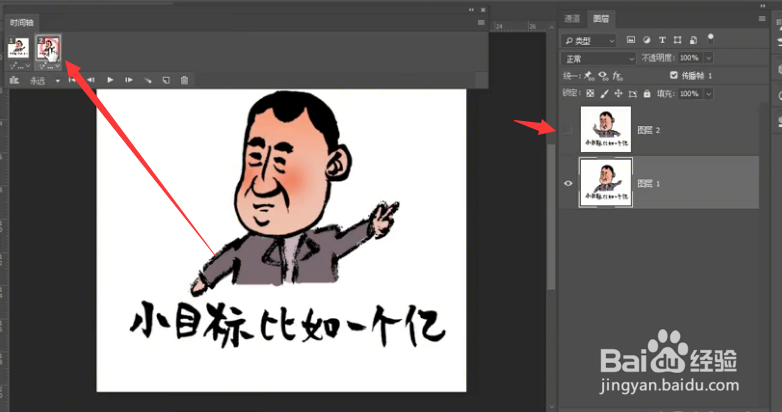Screen dimensions: 782x412
Task: Unify layer position icon
Action: point(589,76)
